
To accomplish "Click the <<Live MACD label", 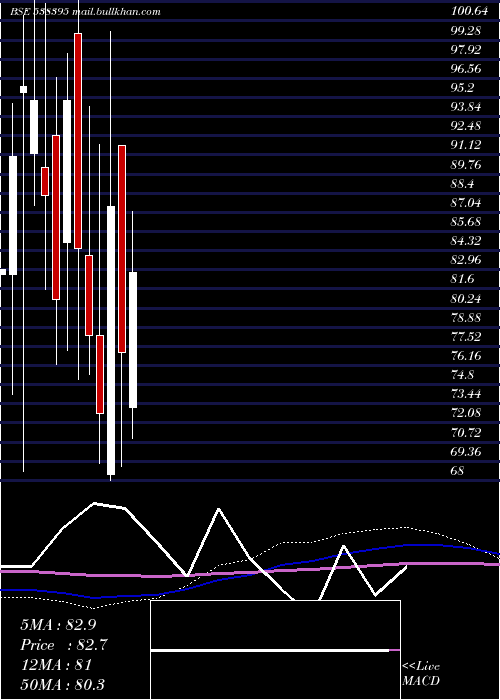I will click(x=421, y=673).
